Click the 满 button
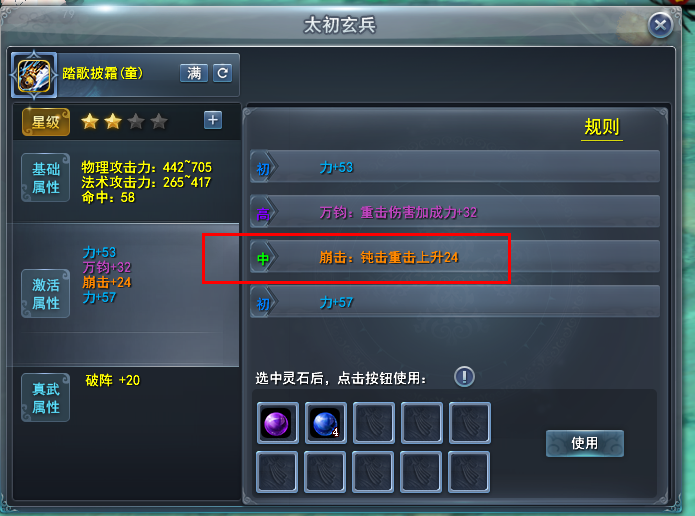This screenshot has height=516, width=695. click(x=194, y=73)
